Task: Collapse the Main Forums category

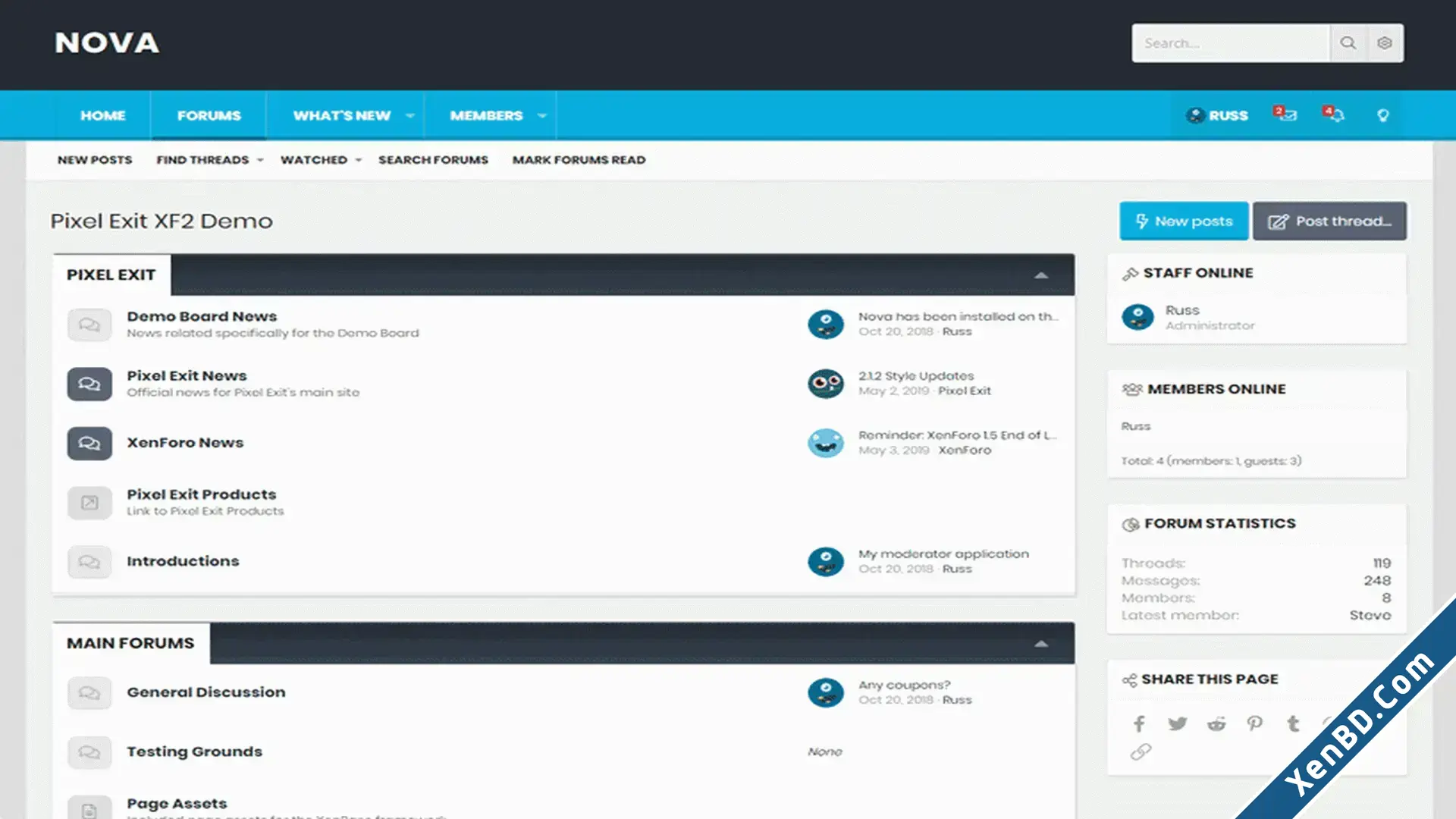Action: pyautogui.click(x=1041, y=644)
